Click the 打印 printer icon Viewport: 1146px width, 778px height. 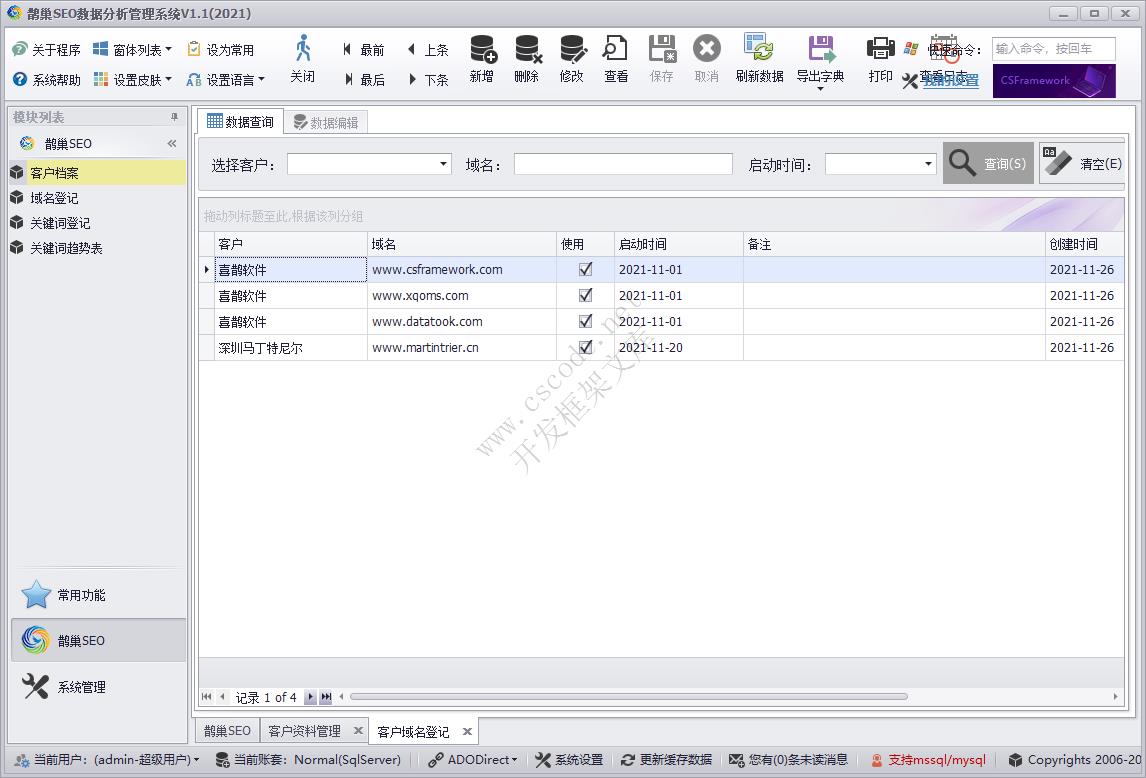(x=880, y=50)
